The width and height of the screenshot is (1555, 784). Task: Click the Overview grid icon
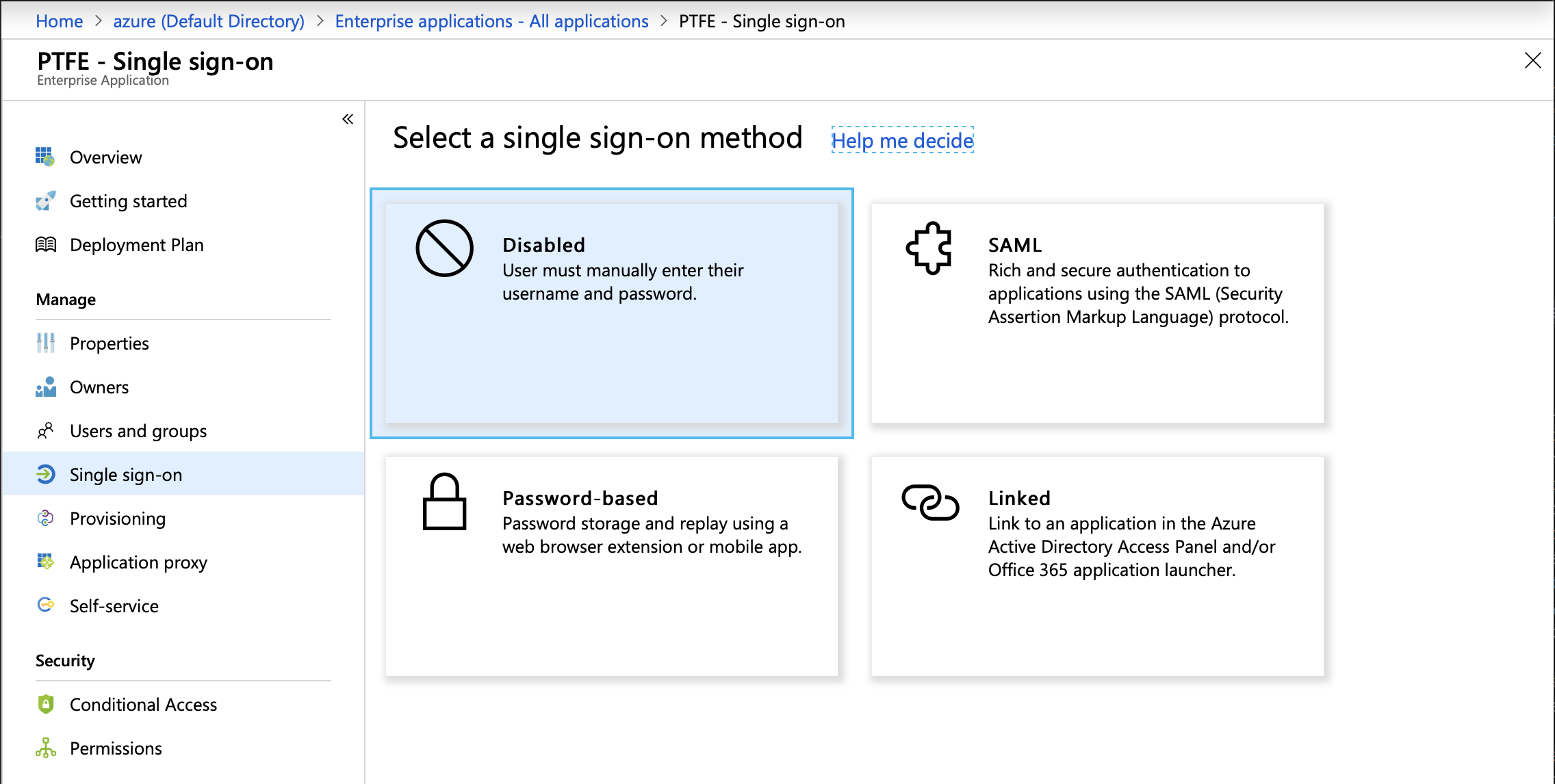(45, 157)
